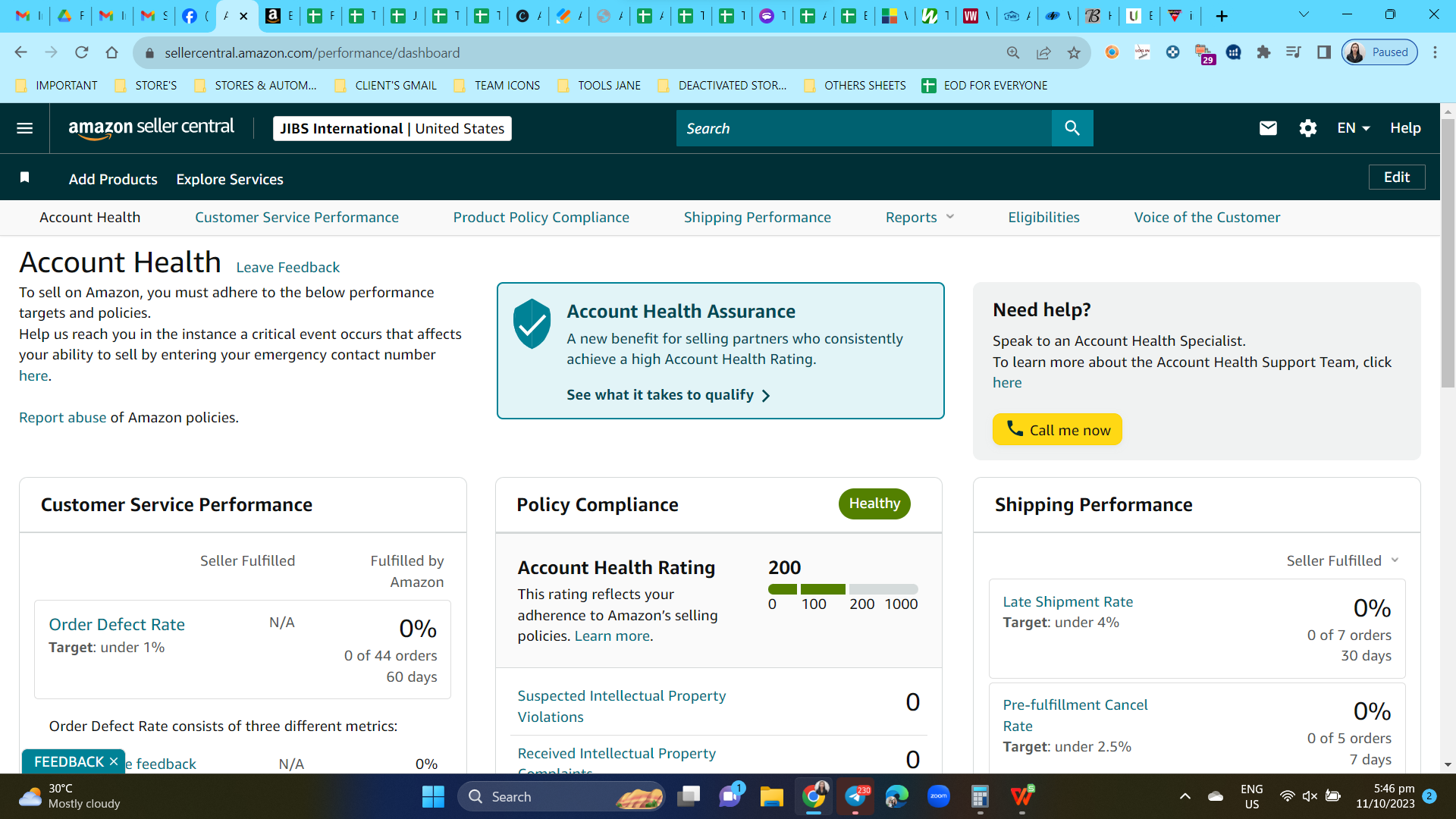1456x819 pixels.
Task: Switch marketplace via JIBS International selector
Action: point(392,128)
